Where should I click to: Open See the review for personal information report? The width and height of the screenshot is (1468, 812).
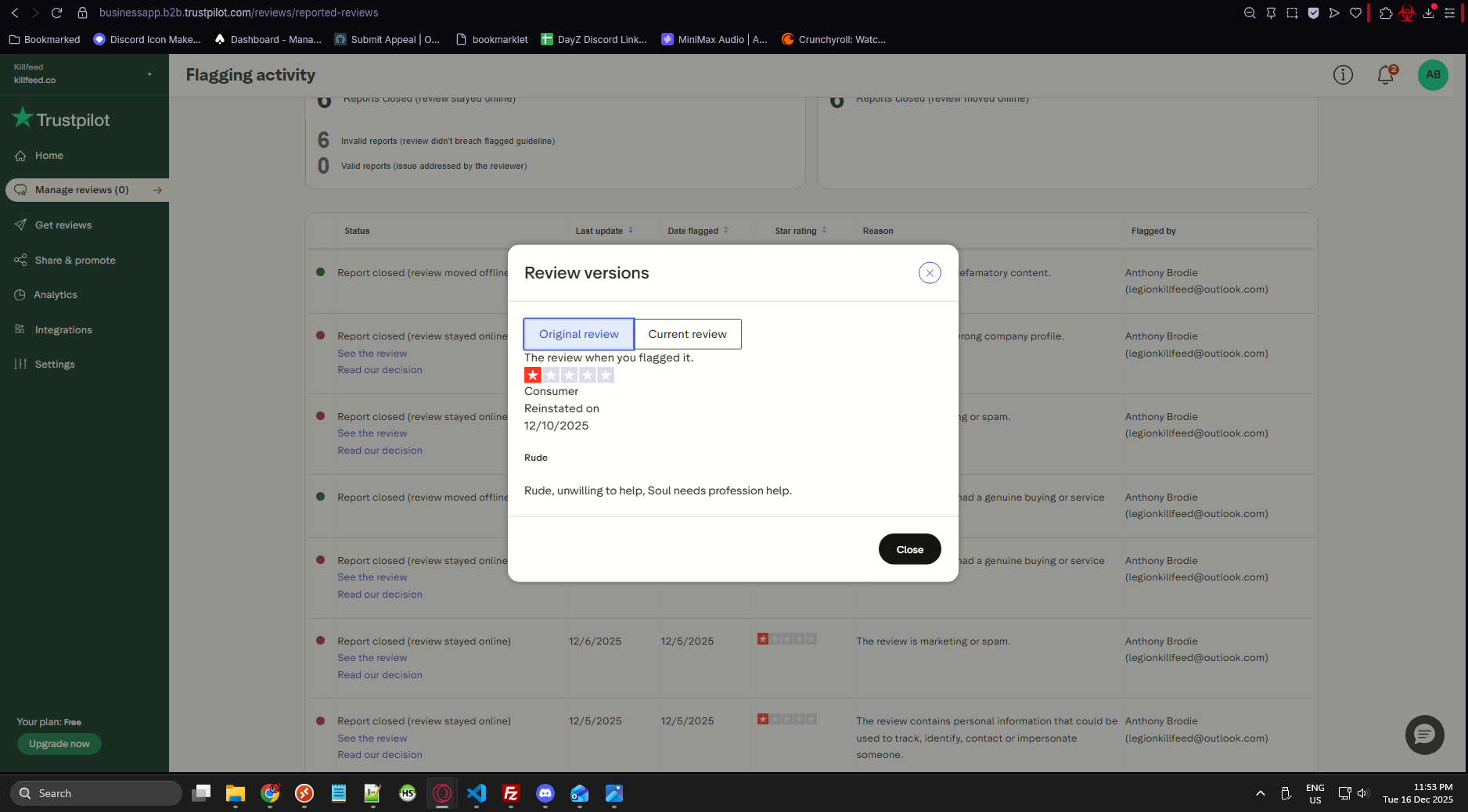(x=372, y=738)
